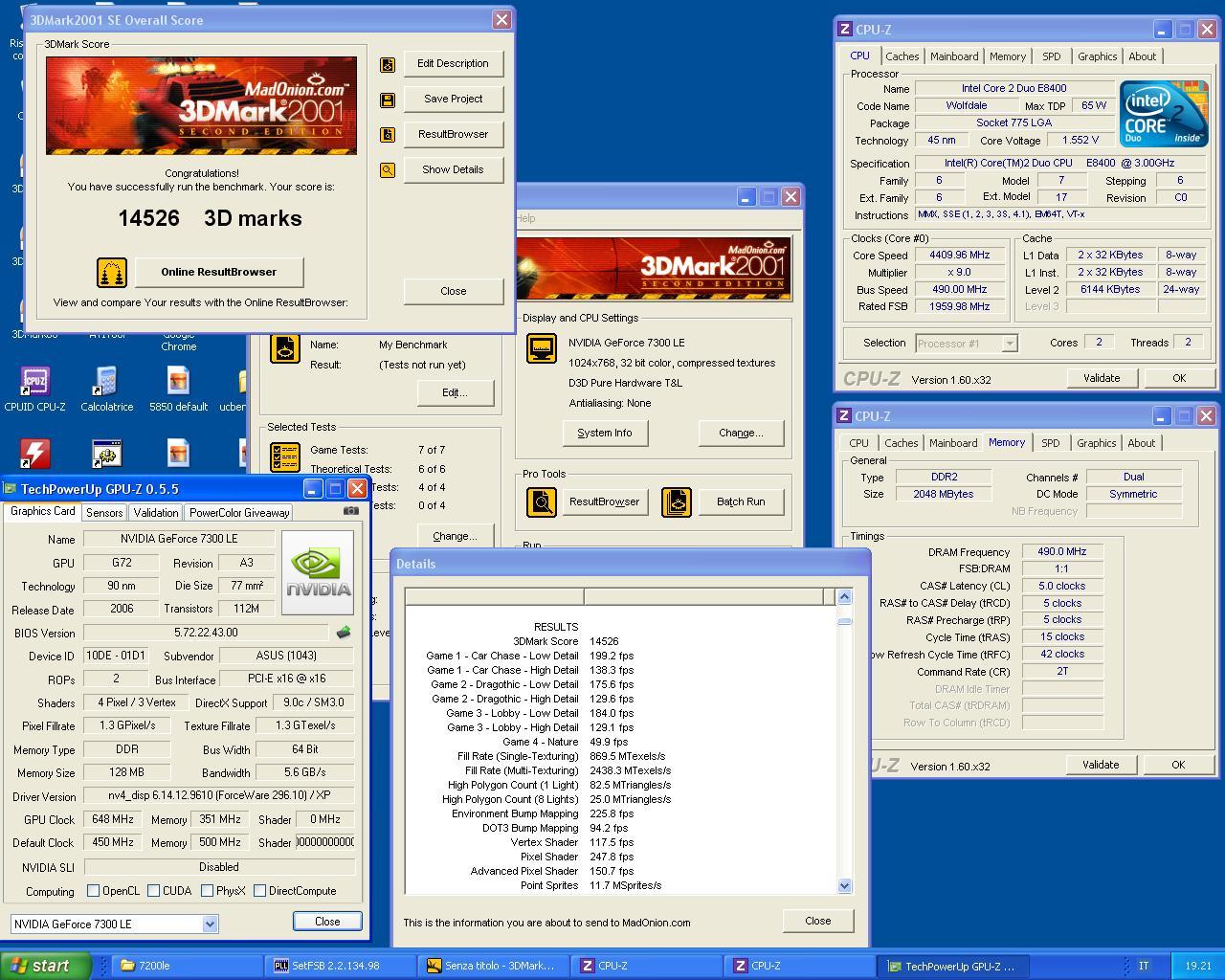Toggle the DirectCompute checkbox in GPU-Z
This screenshot has width=1225, height=980.
click(x=259, y=891)
